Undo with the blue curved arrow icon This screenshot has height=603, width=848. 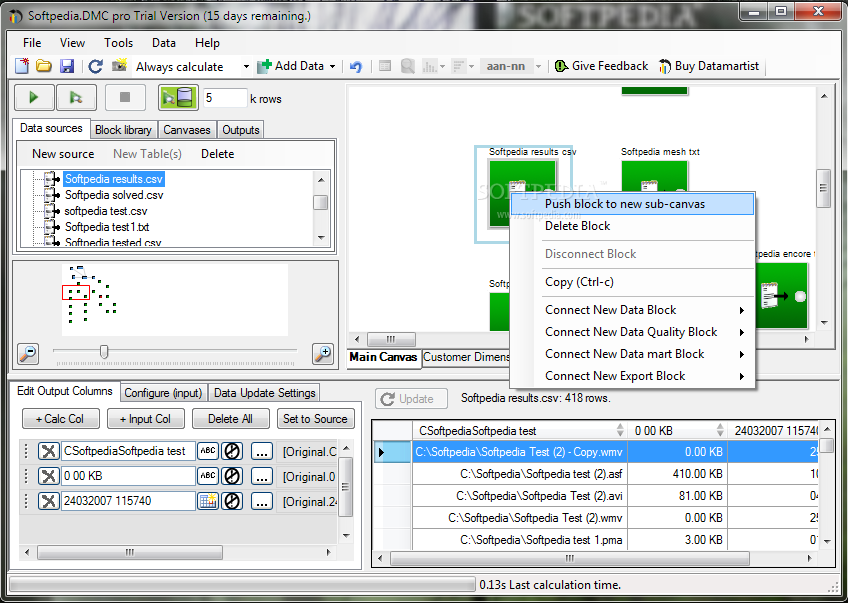click(355, 66)
